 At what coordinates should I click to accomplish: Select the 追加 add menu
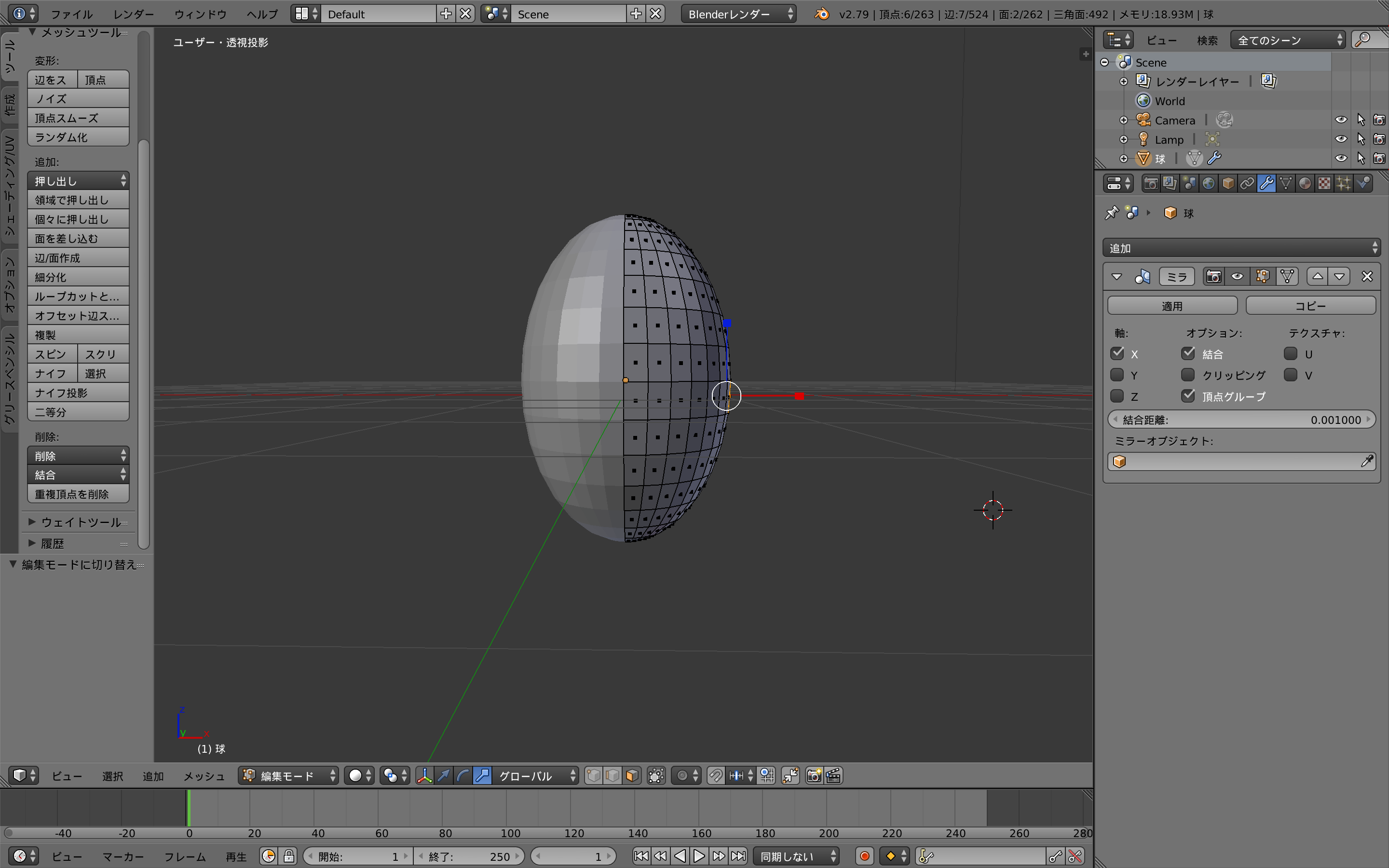[x=153, y=775]
